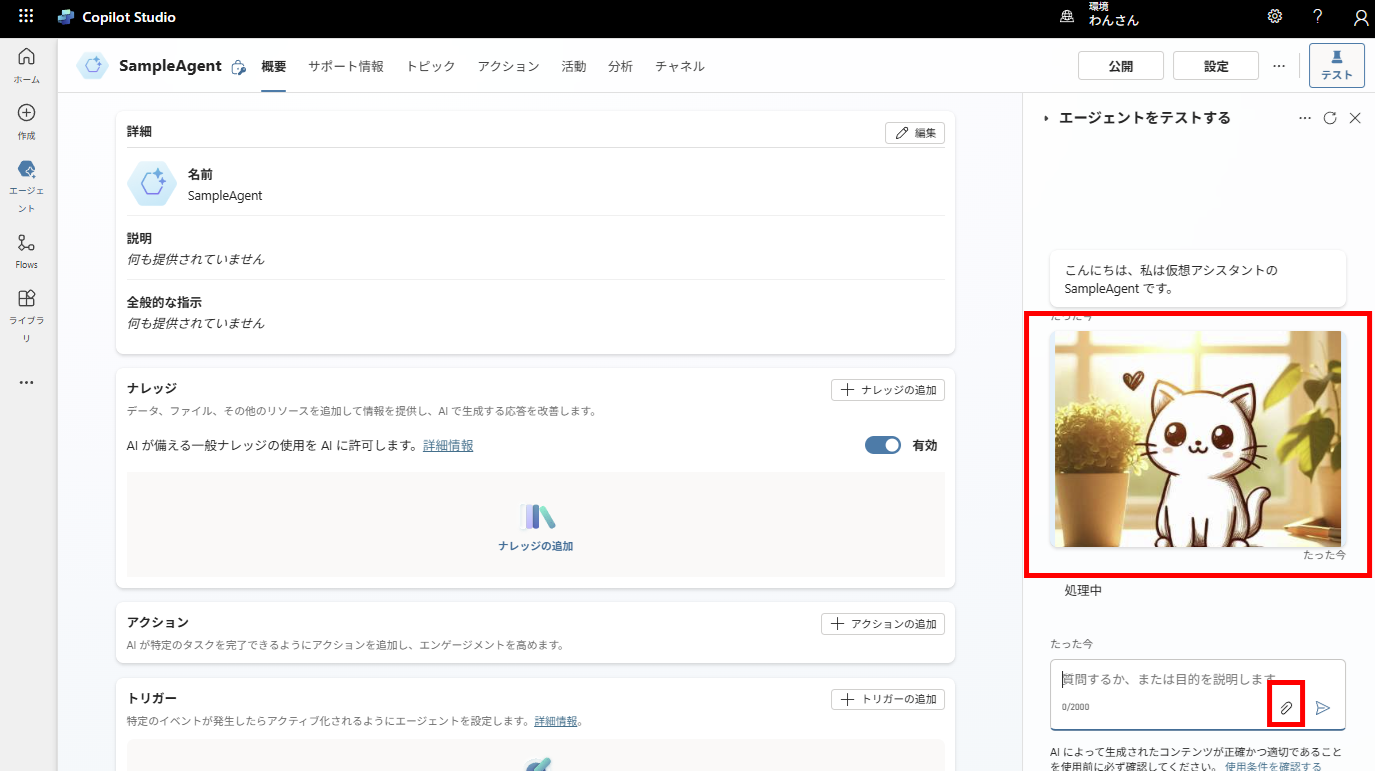Open the ホーム page from the sidebar

tap(26, 62)
